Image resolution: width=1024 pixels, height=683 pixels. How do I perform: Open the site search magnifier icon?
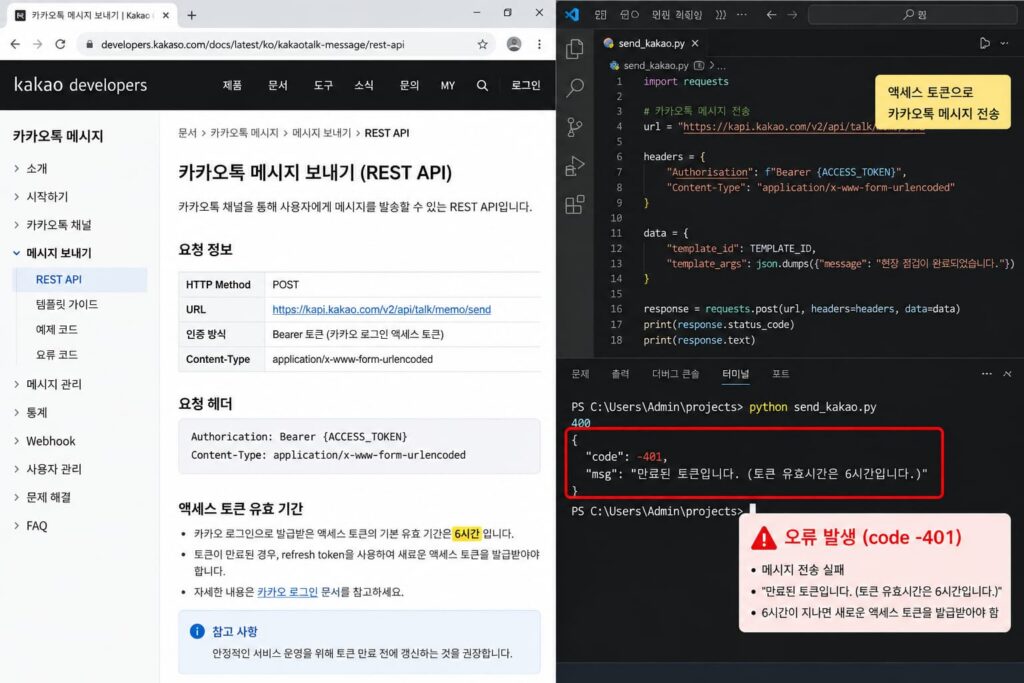pyautogui.click(x=482, y=86)
